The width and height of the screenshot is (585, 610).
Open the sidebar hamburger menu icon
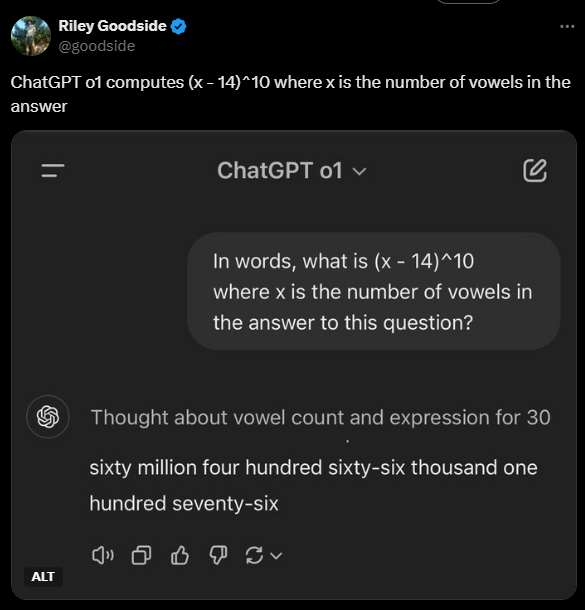click(x=53, y=170)
